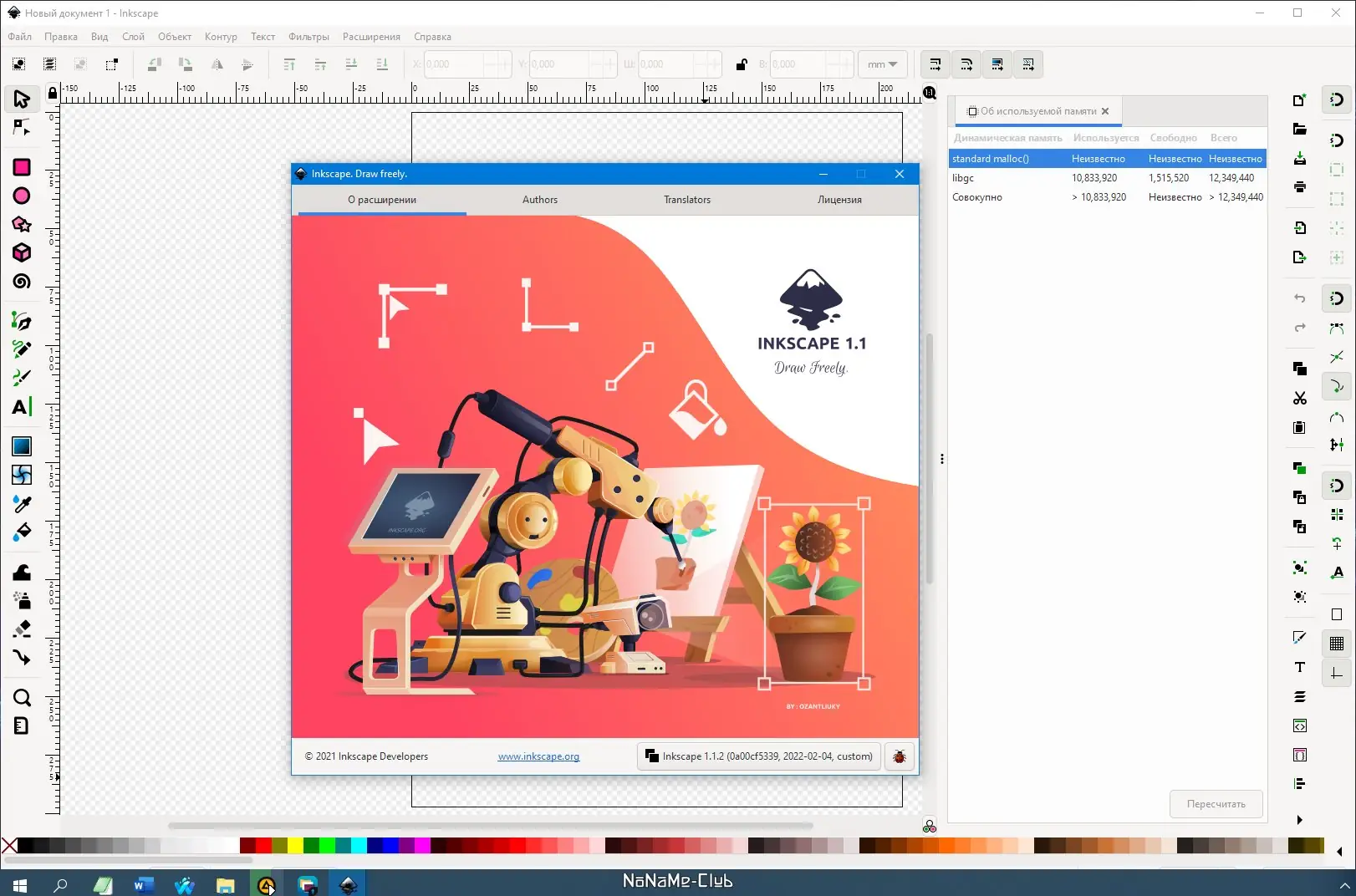Click the Print document icon
This screenshot has height=896, width=1356.
coord(1299,186)
